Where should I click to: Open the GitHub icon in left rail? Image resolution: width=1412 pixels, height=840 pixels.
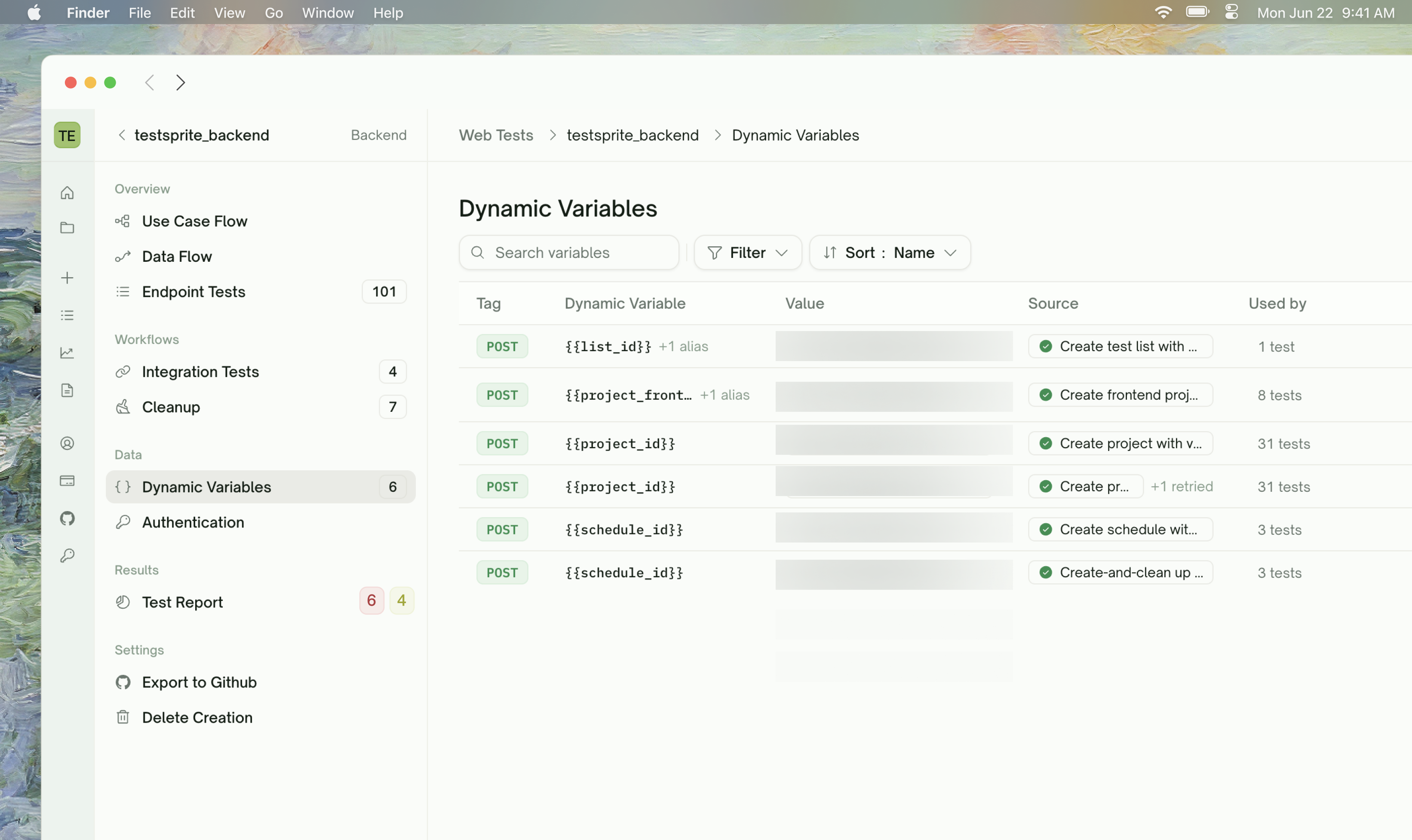click(67, 518)
